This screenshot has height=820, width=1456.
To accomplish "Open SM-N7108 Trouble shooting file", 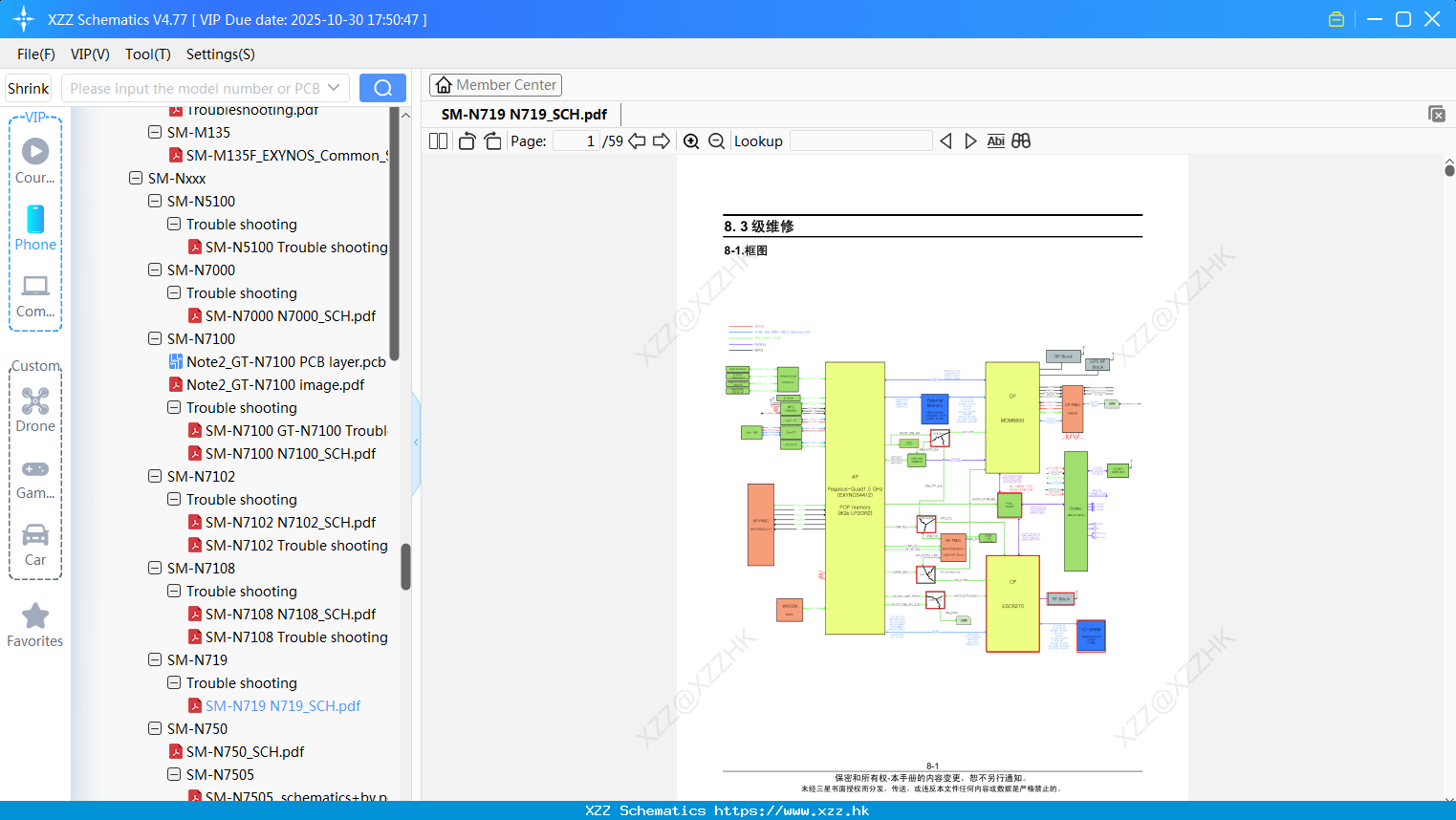I will tap(296, 637).
